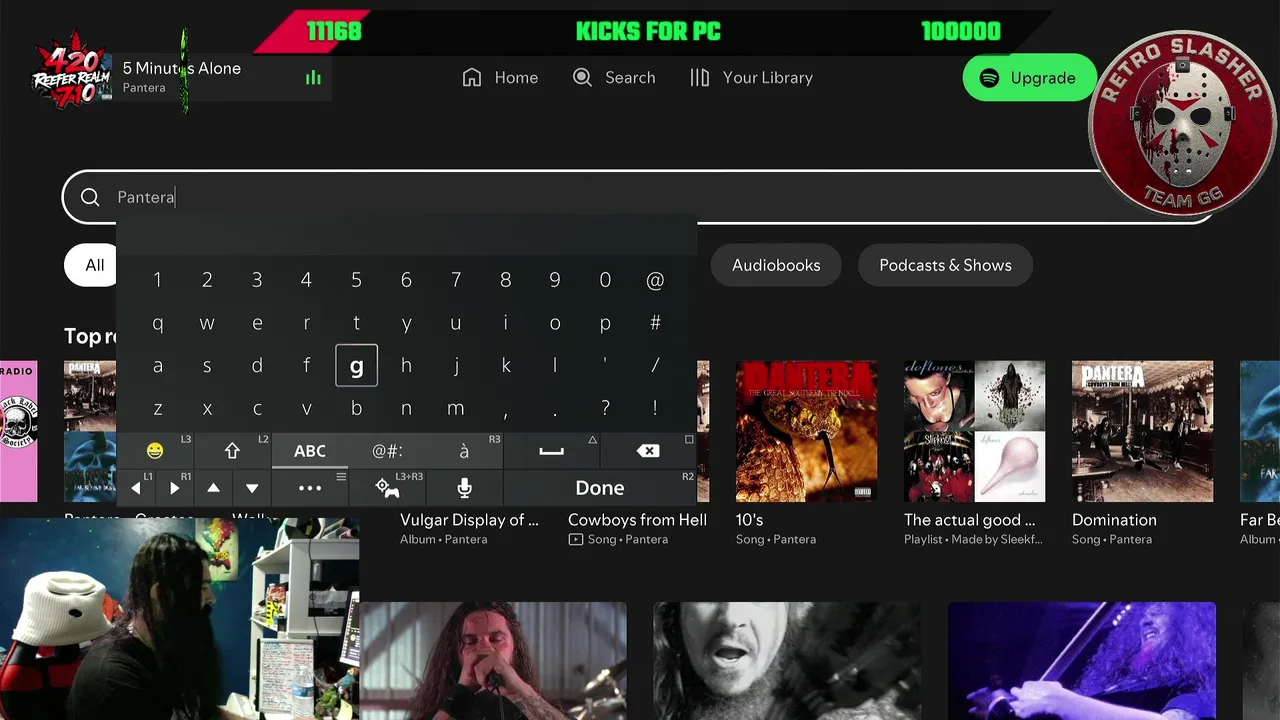Viewport: 1280px width, 720px height.
Task: Tap the letter a key
Action: tap(157, 366)
